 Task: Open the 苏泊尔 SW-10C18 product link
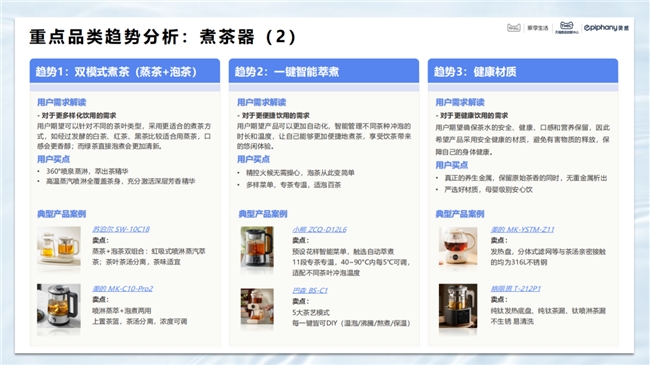[x=121, y=229]
